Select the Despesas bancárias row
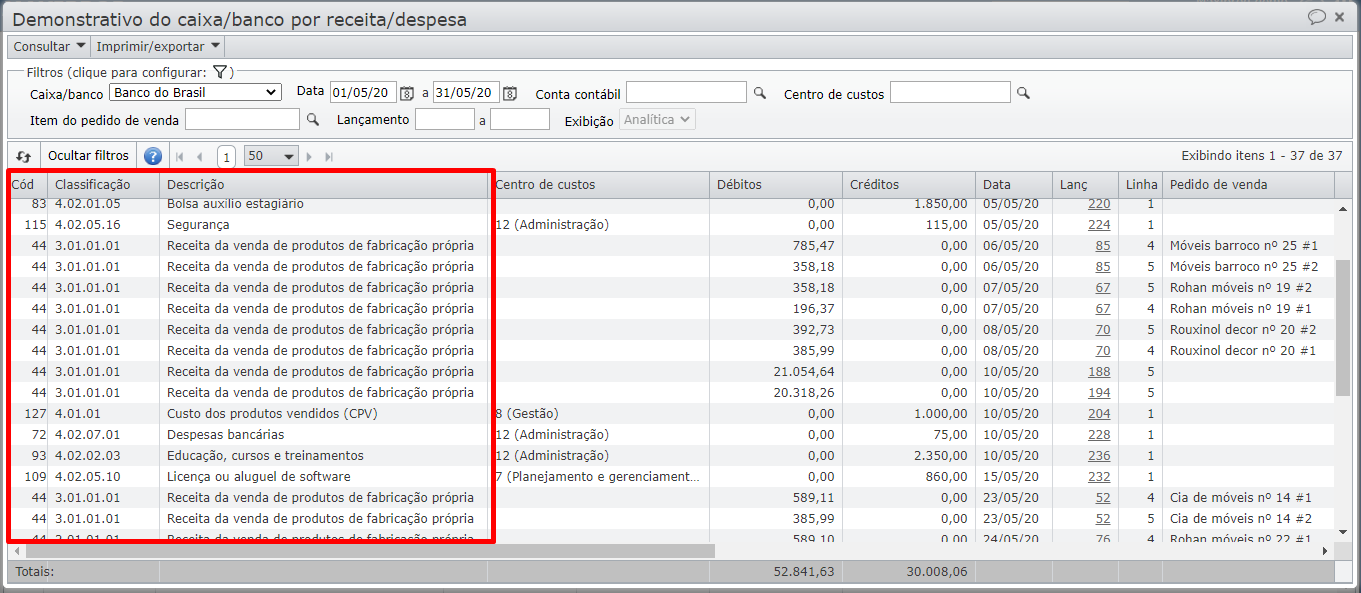 tap(670, 435)
